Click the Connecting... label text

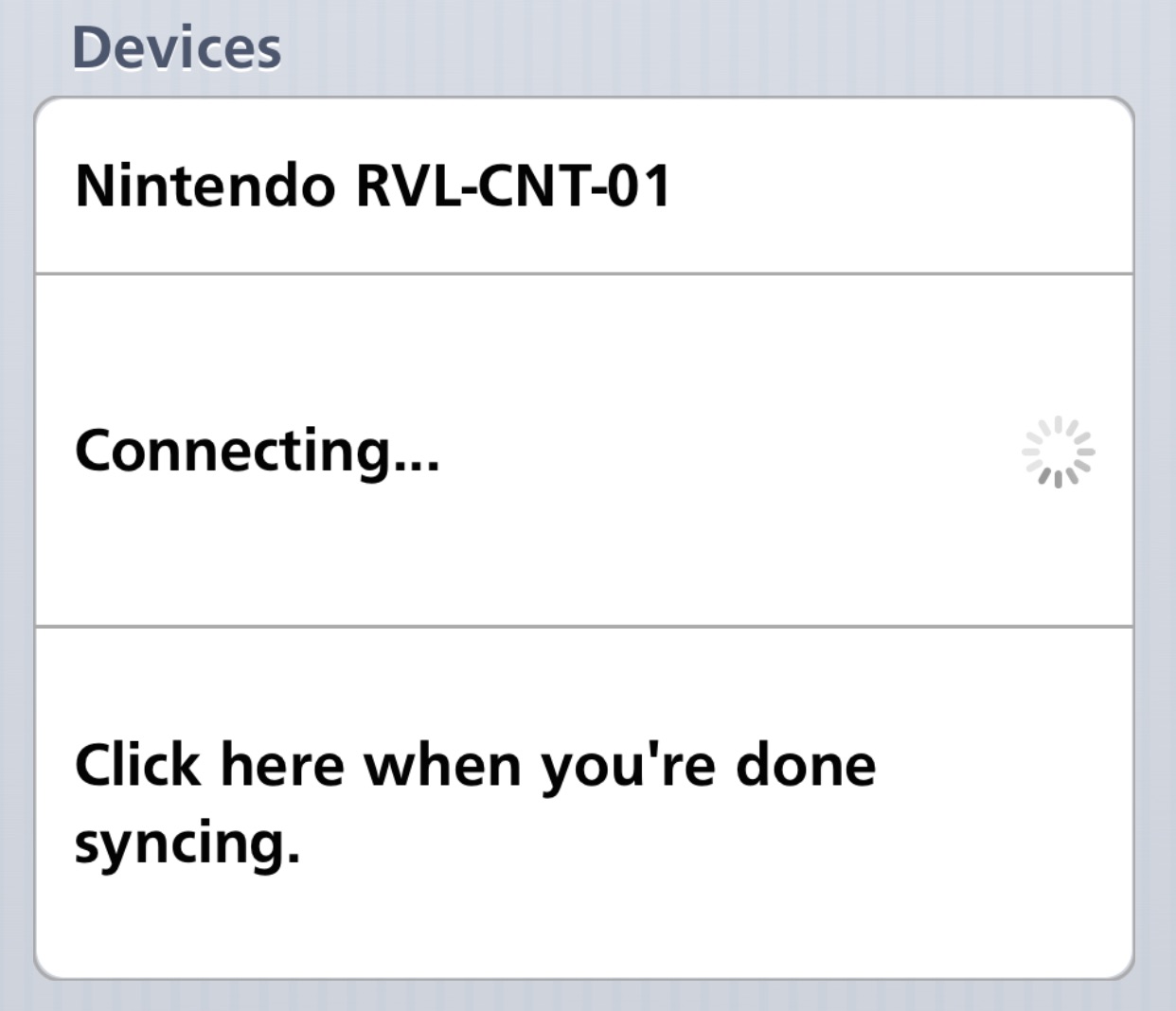click(258, 452)
